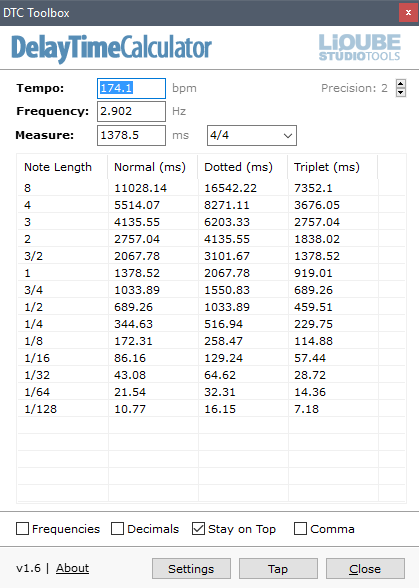Click the Measure ms input field
The image size is (419, 588).
[x=131, y=135]
